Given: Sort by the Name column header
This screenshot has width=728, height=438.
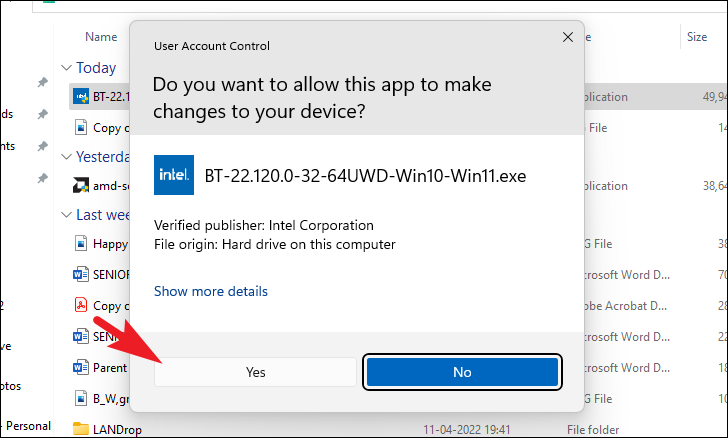Looking at the screenshot, I should click(x=101, y=37).
